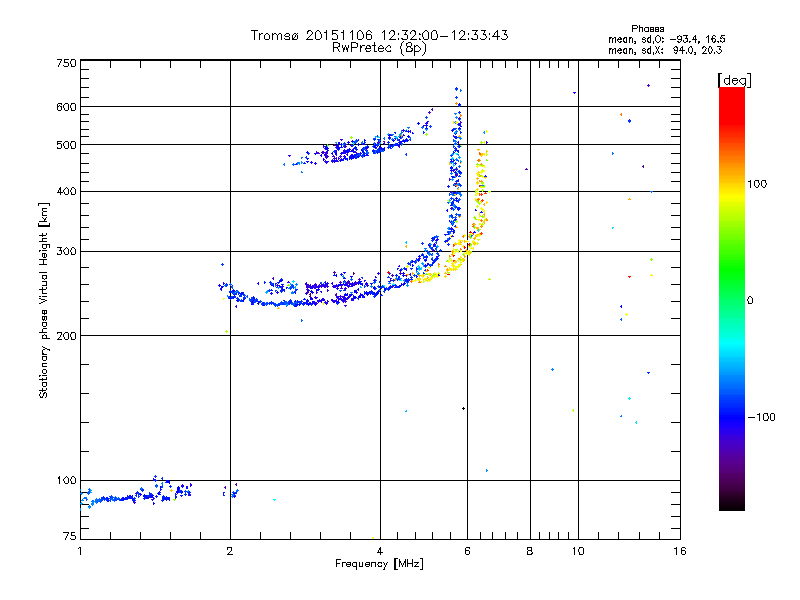Click the x-axis tick label '1'
The height and width of the screenshot is (600, 800).
point(80,551)
